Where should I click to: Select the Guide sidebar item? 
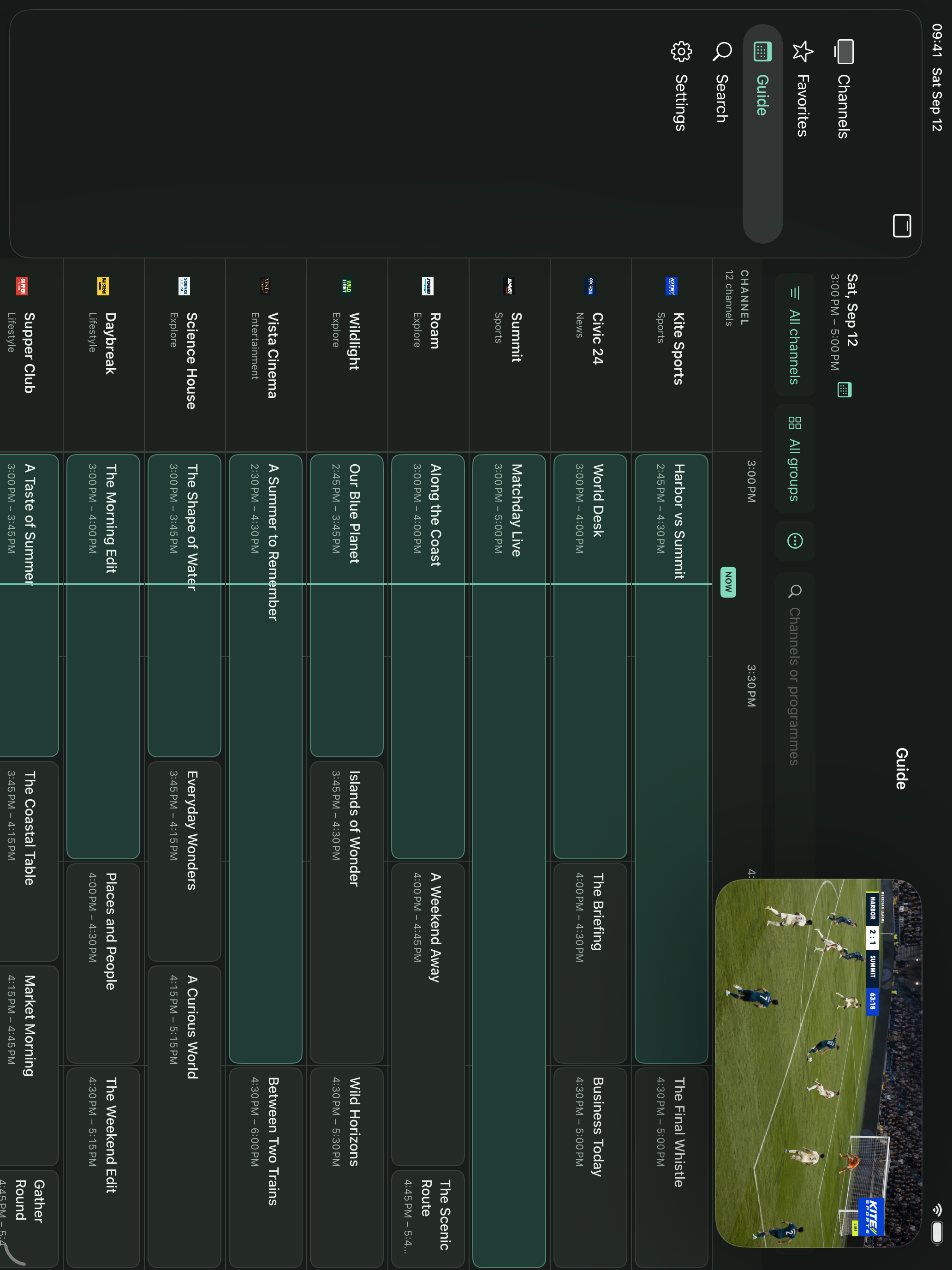tap(762, 133)
